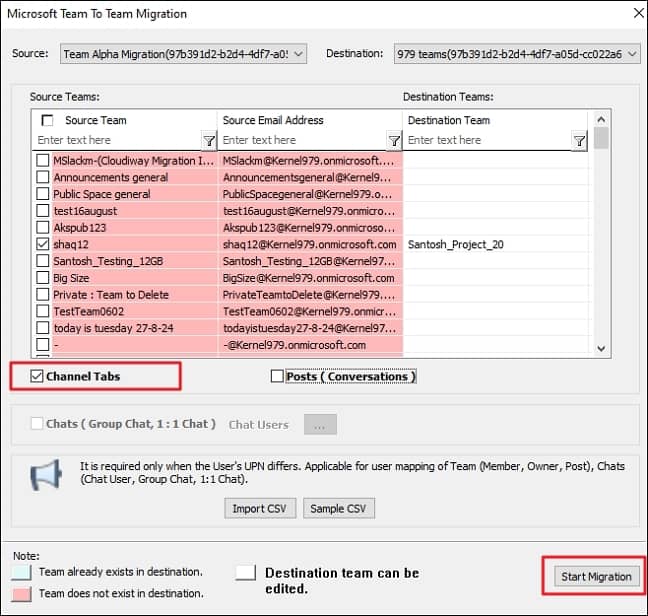Click the Source Team filter text field

point(117,140)
